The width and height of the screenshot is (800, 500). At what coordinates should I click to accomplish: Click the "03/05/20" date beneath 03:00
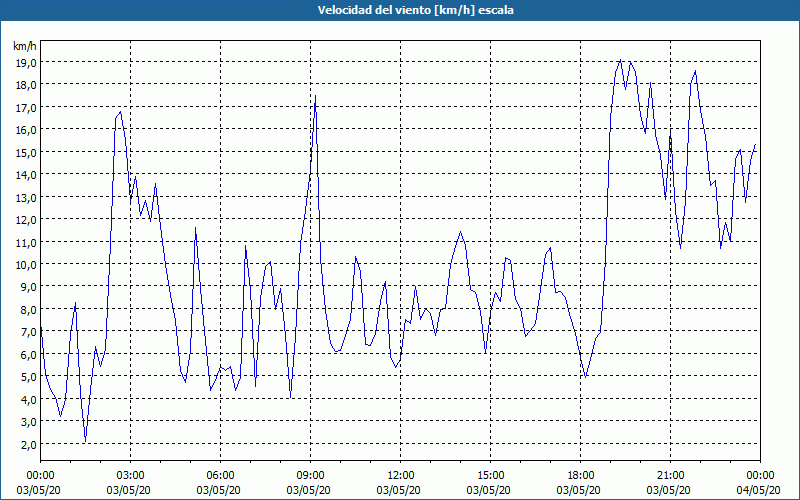point(129,490)
